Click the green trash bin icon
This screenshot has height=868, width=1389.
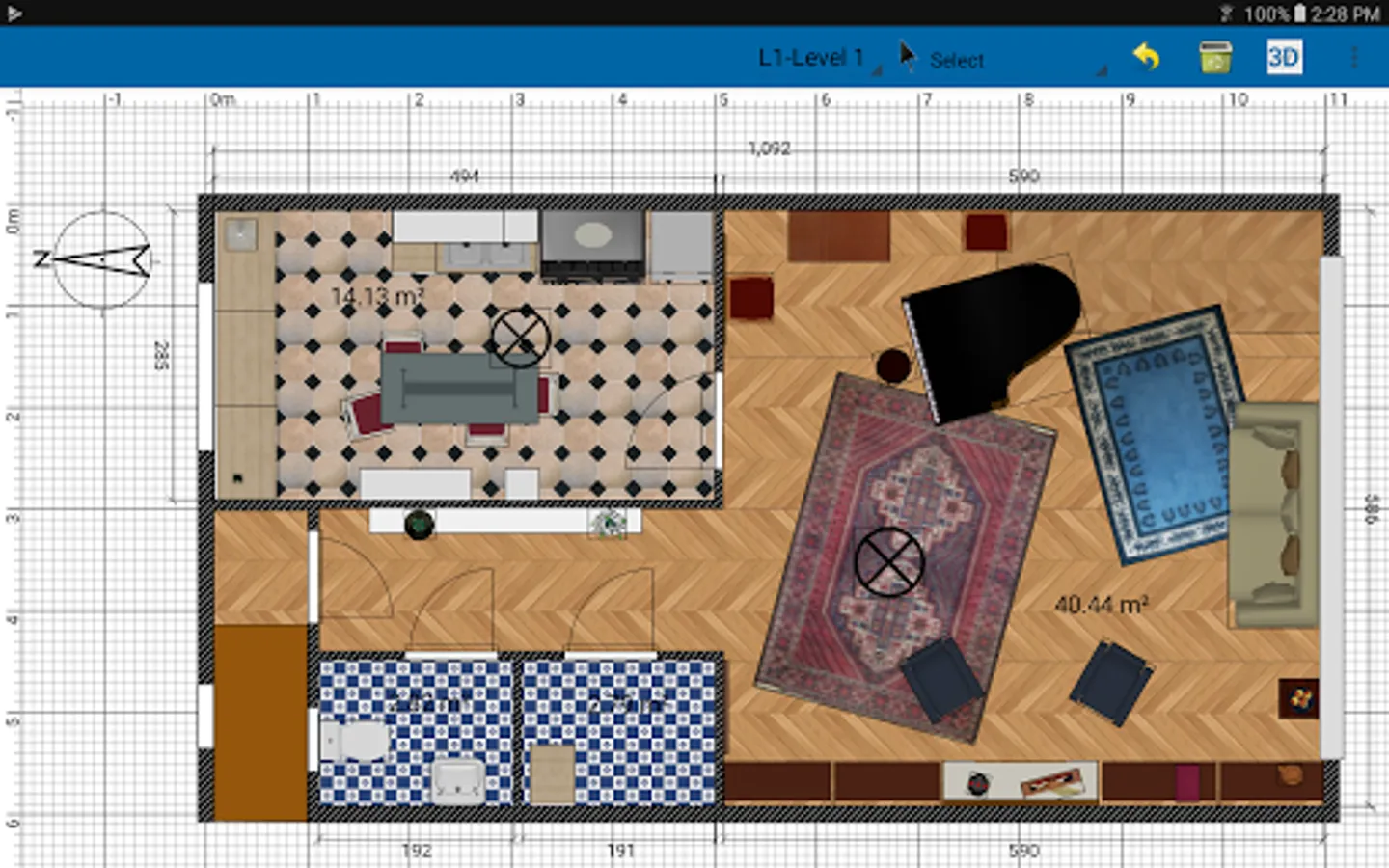click(x=1214, y=58)
